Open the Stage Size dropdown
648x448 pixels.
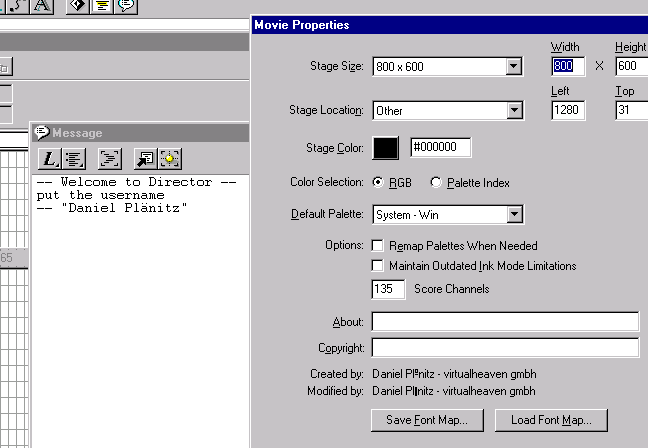click(514, 66)
